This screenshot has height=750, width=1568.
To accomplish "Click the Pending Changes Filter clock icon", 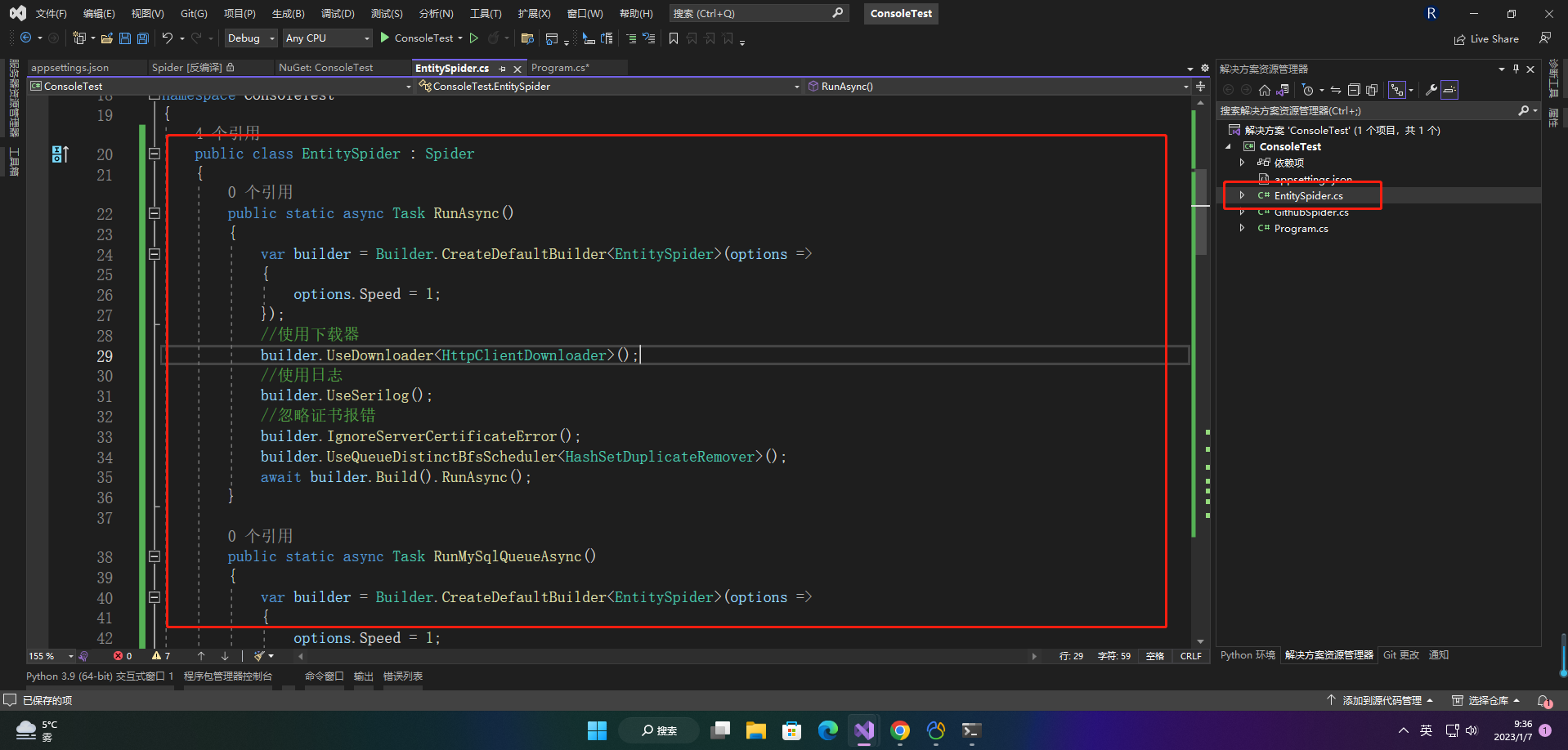I will (1308, 90).
